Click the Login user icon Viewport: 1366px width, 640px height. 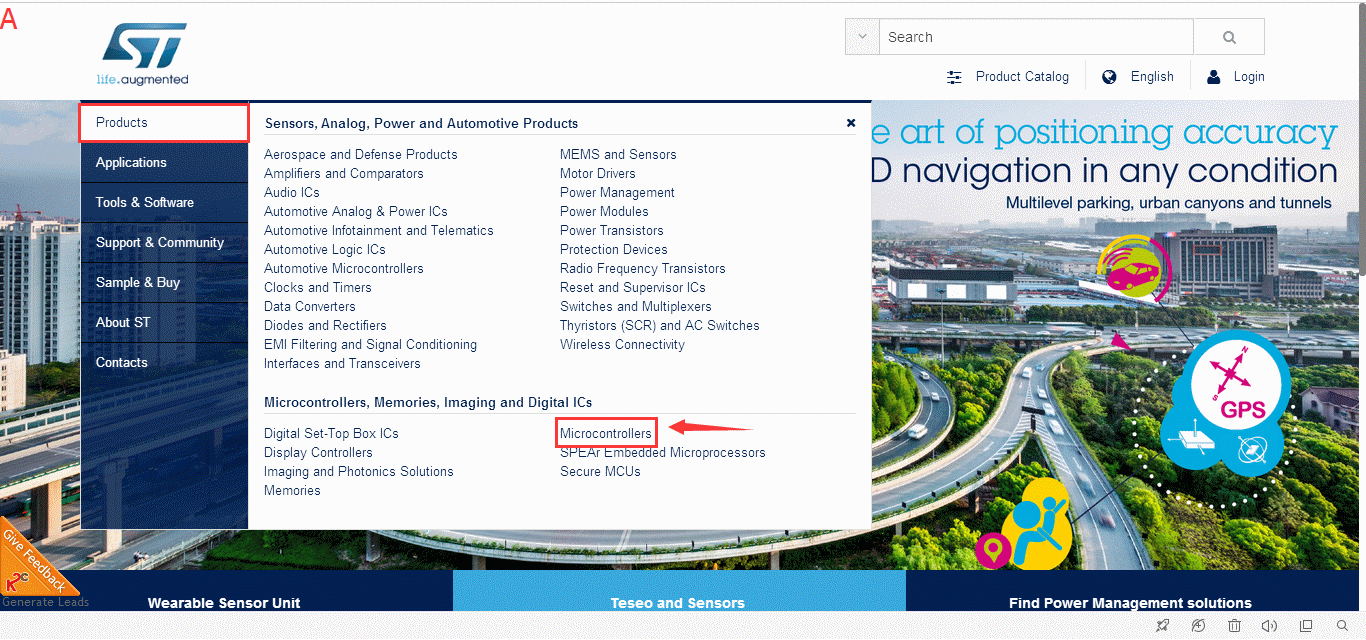1214,77
